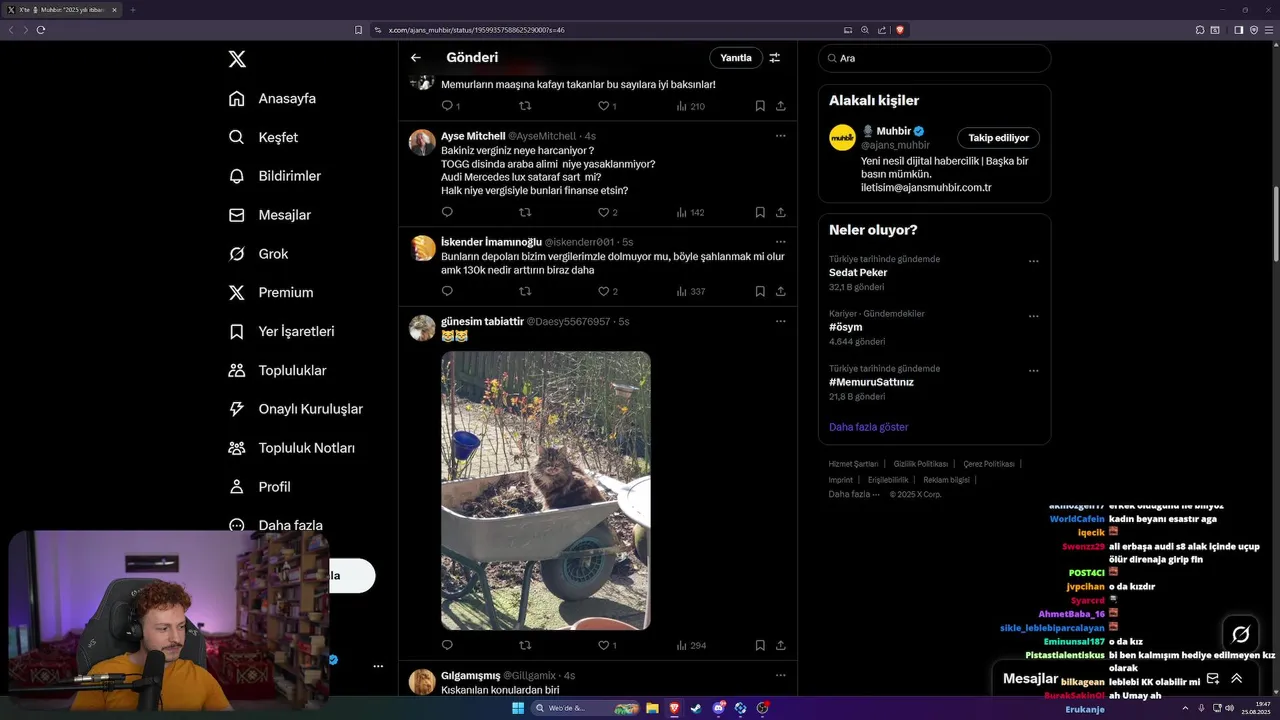Reload the page in the browser

tap(41, 30)
